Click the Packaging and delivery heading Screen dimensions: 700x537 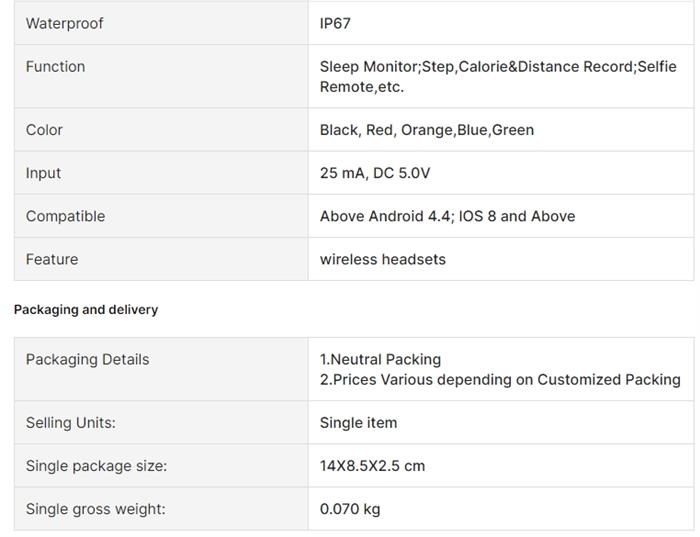tap(86, 309)
